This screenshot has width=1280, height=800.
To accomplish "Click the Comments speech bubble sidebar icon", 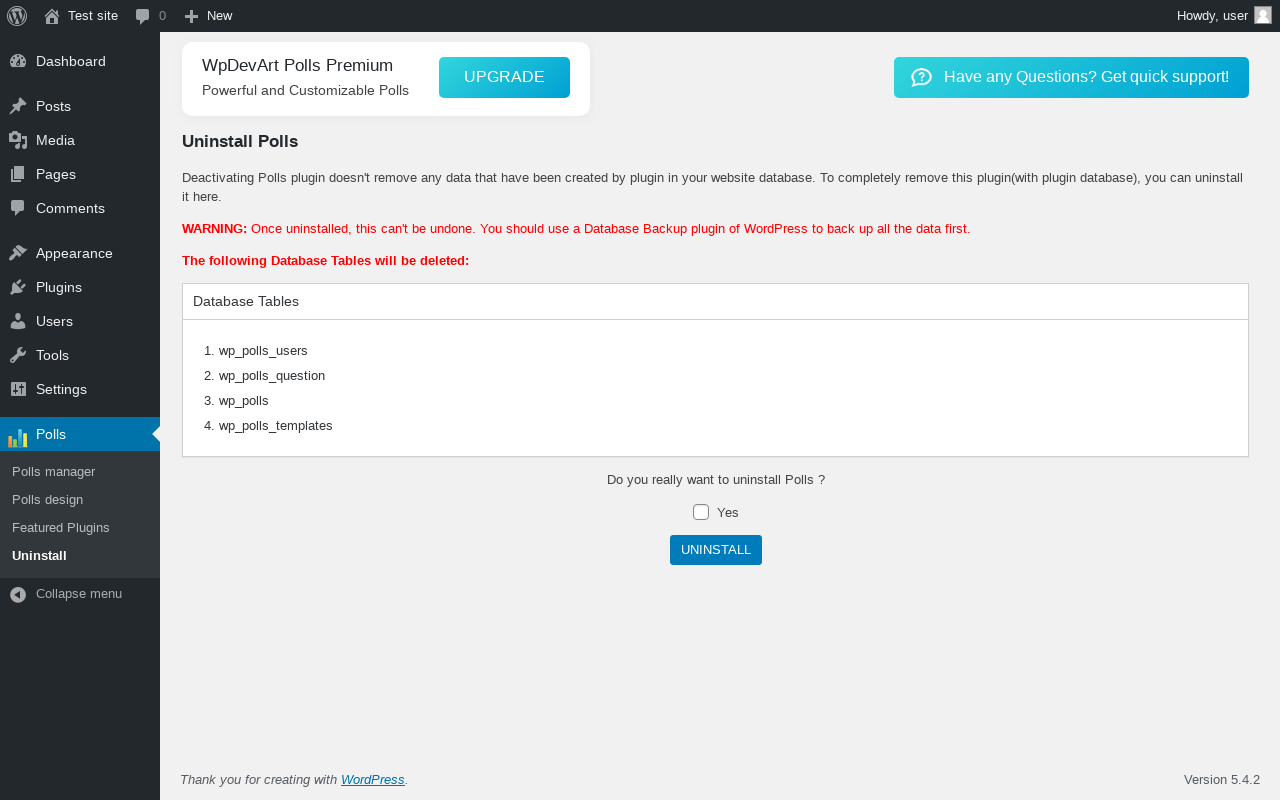I will [x=18, y=208].
